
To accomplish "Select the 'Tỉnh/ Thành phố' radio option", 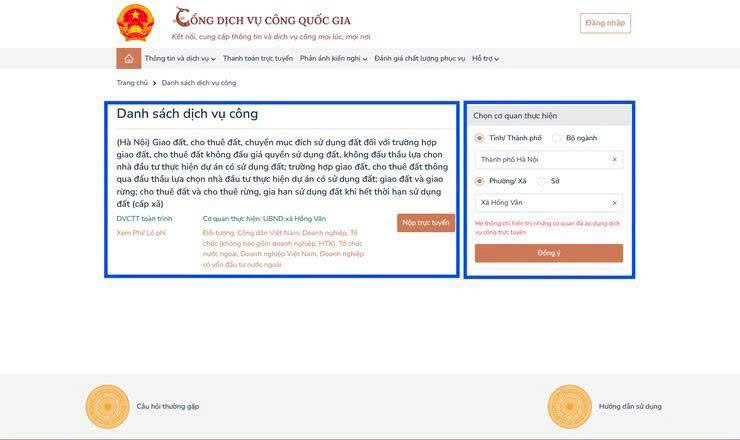I will 479,138.
